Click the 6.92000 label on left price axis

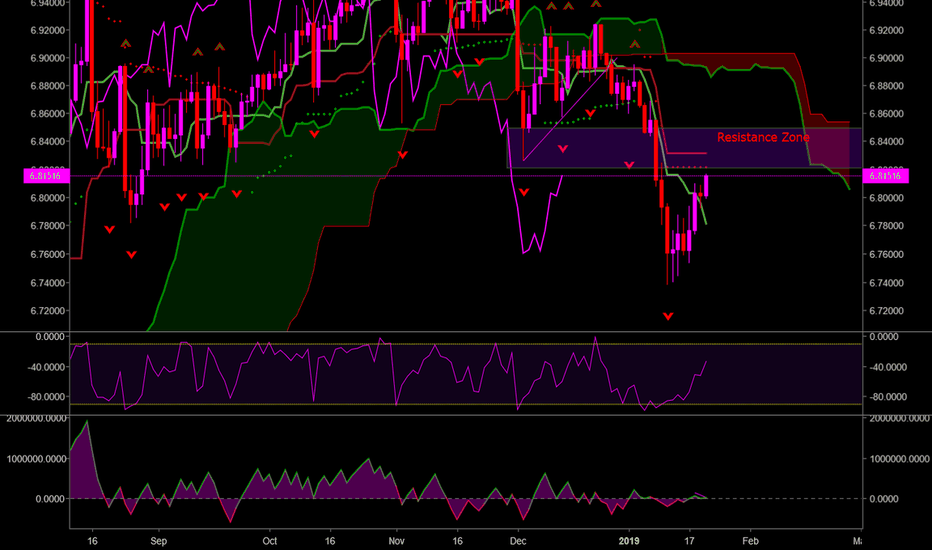[x=48, y=30]
